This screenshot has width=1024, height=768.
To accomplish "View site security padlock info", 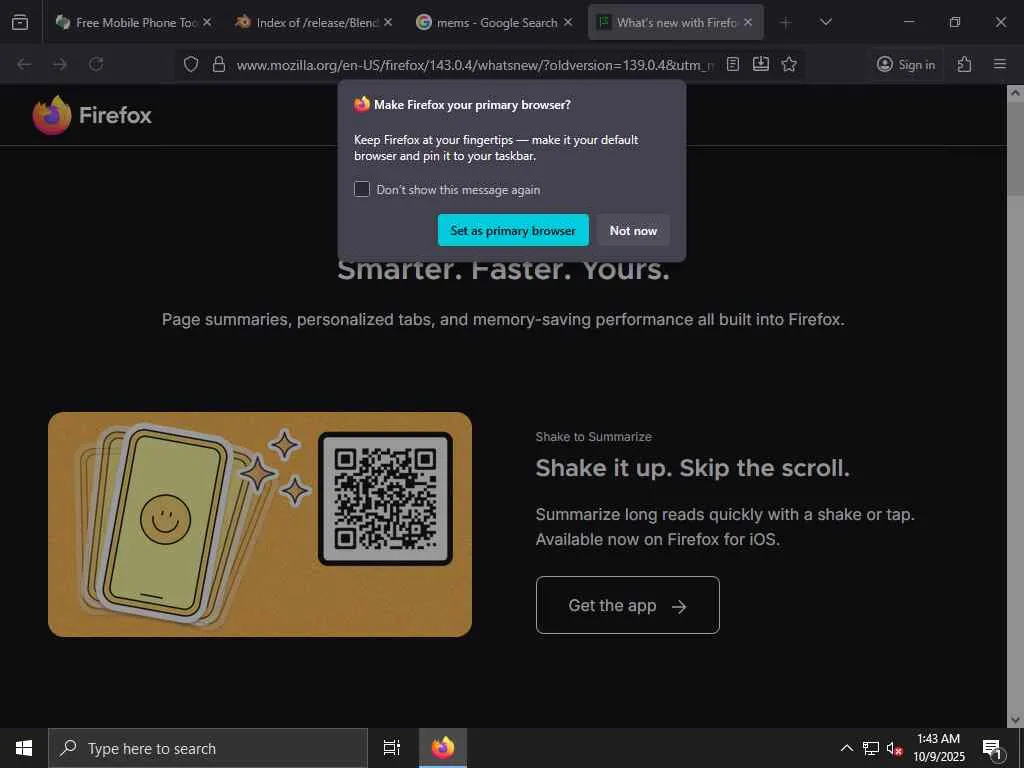I will click(219, 64).
